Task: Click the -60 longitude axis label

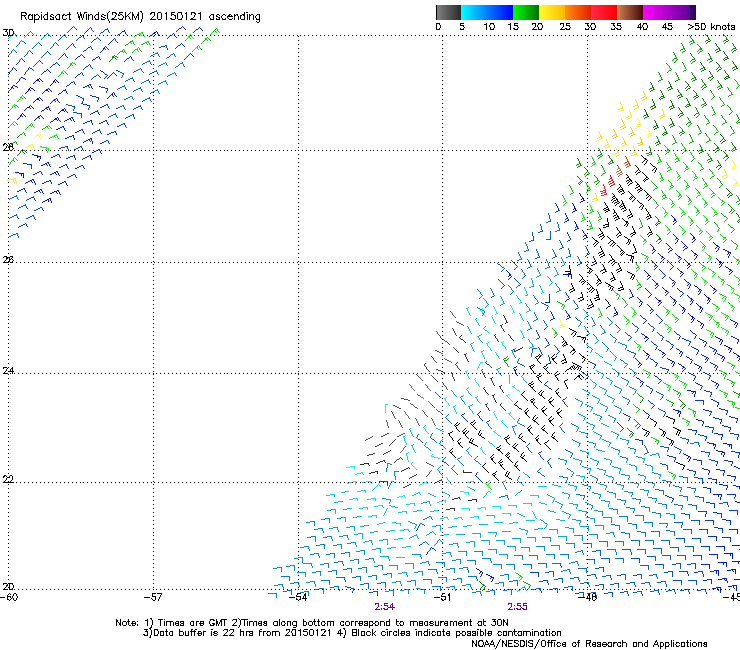Action: pos(9,597)
